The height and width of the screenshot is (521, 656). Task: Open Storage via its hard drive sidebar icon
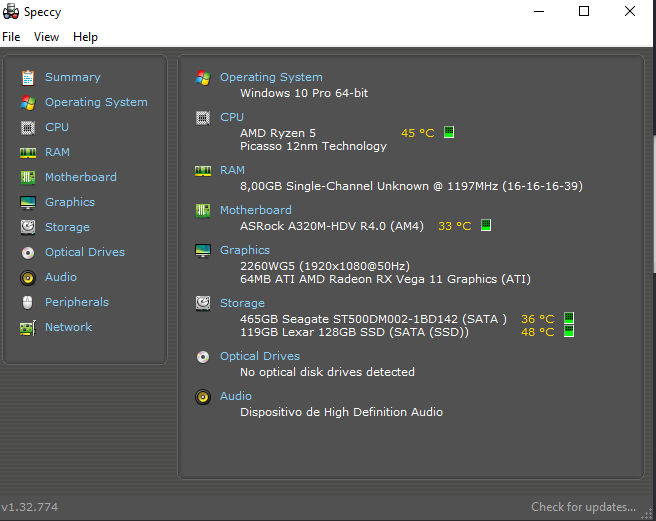pos(28,227)
